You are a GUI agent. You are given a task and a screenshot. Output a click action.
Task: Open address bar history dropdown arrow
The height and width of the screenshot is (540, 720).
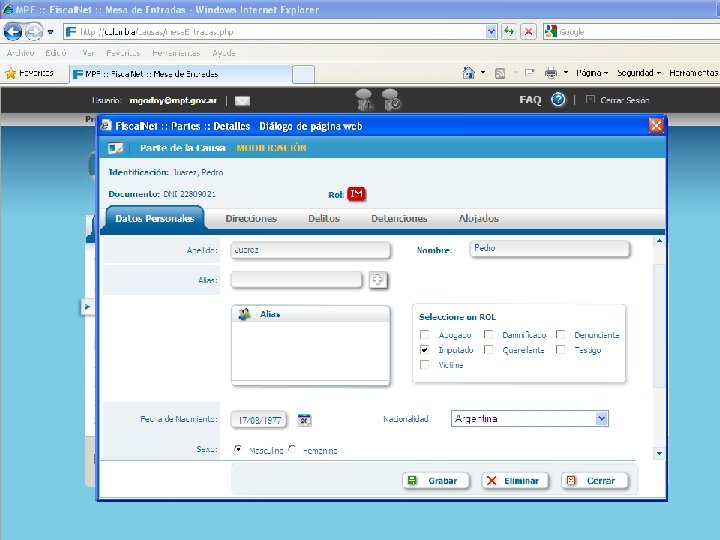pyautogui.click(x=491, y=32)
